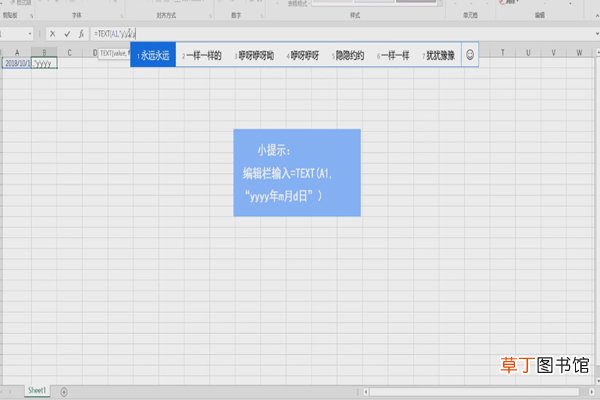Image resolution: width=600 pixels, height=400 pixels.
Task: Open Insert Function fx icon
Action: point(81,34)
